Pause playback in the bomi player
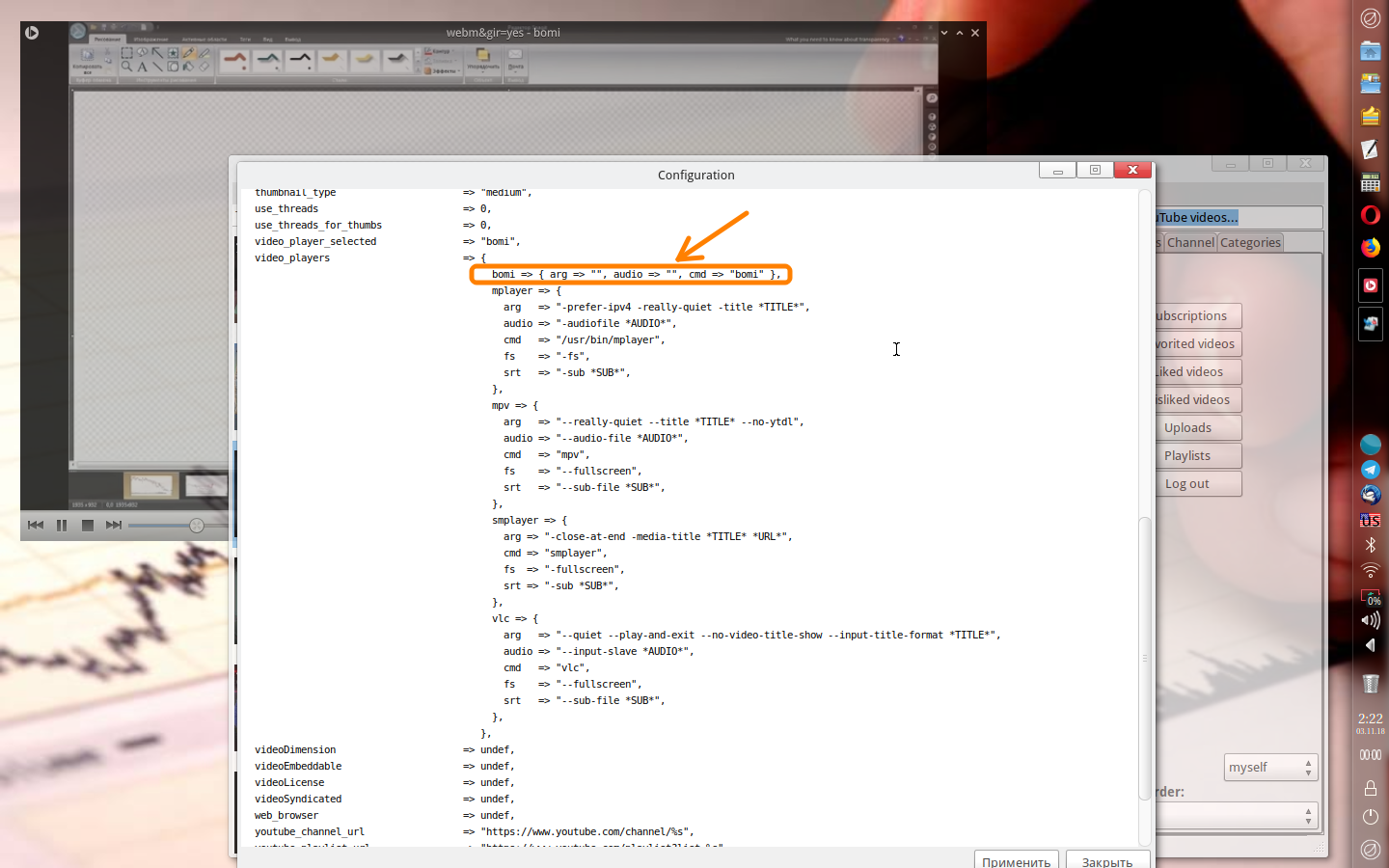This screenshot has width=1389, height=868. 62,525
